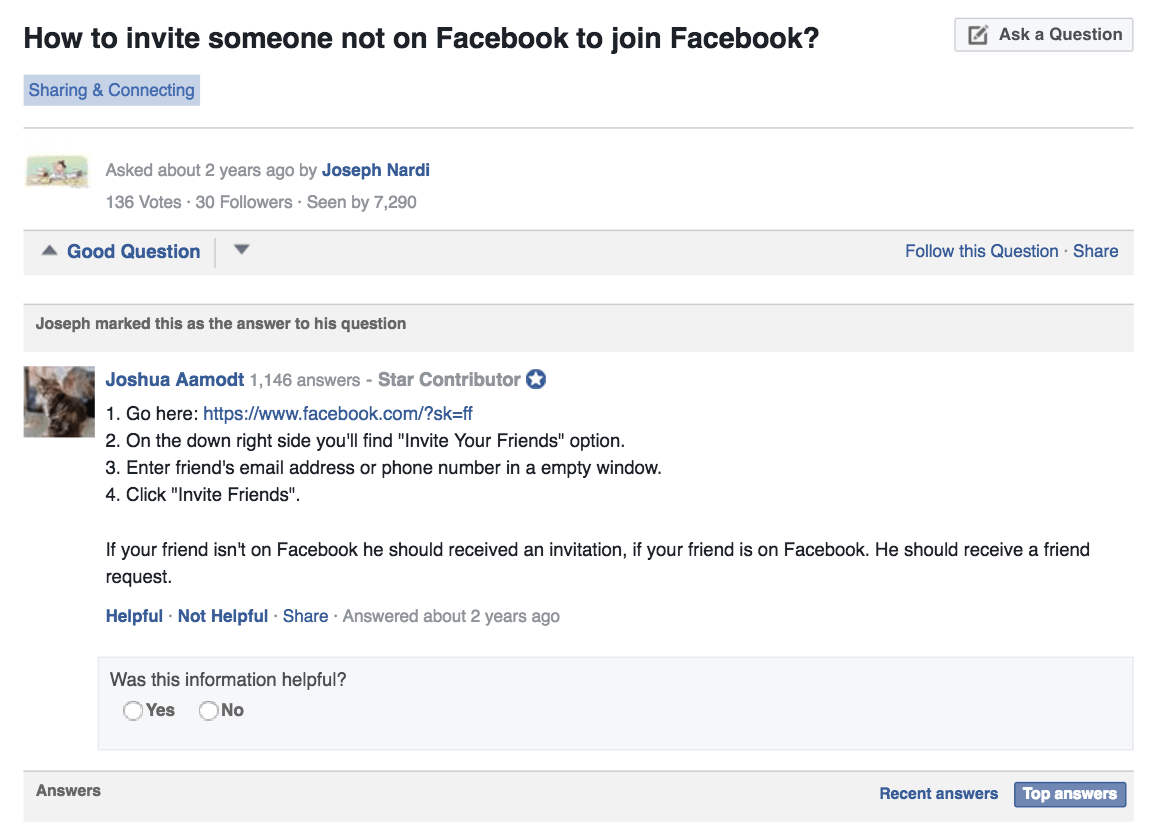Switch to the Top answers tab
This screenshot has width=1155, height=835.
coord(1070,794)
